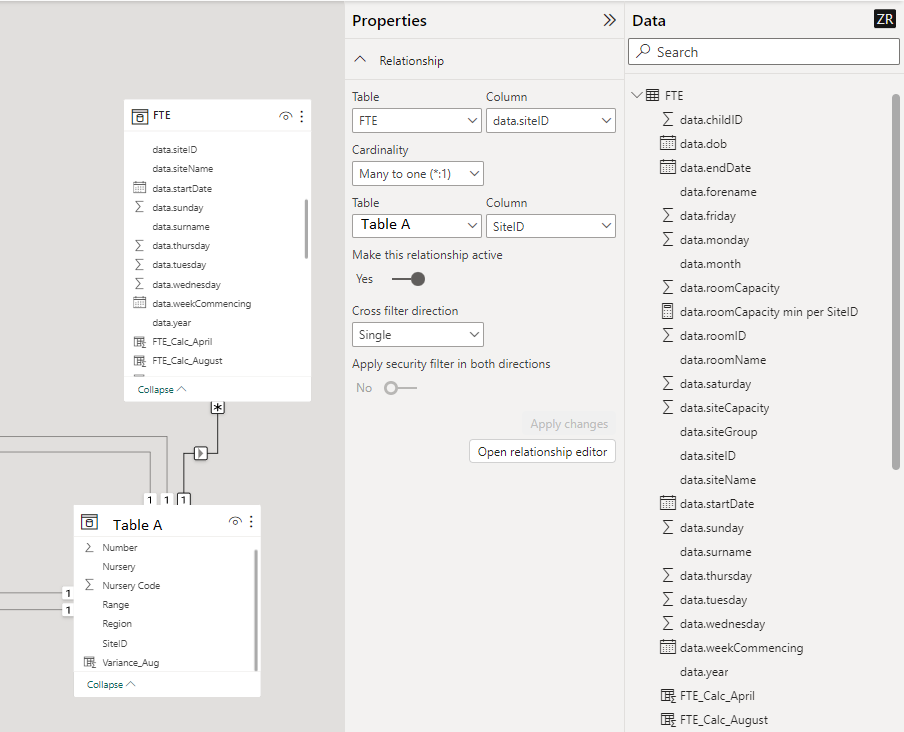This screenshot has height=732, width=904.
Task: Click the many (*) relationship endpoint marker
Action: coord(217,407)
